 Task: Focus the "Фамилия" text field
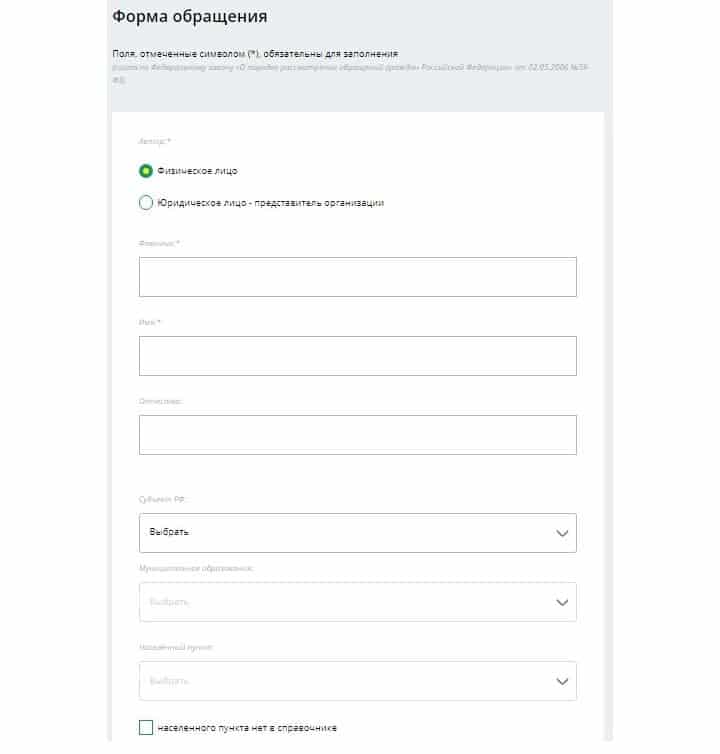point(357,277)
